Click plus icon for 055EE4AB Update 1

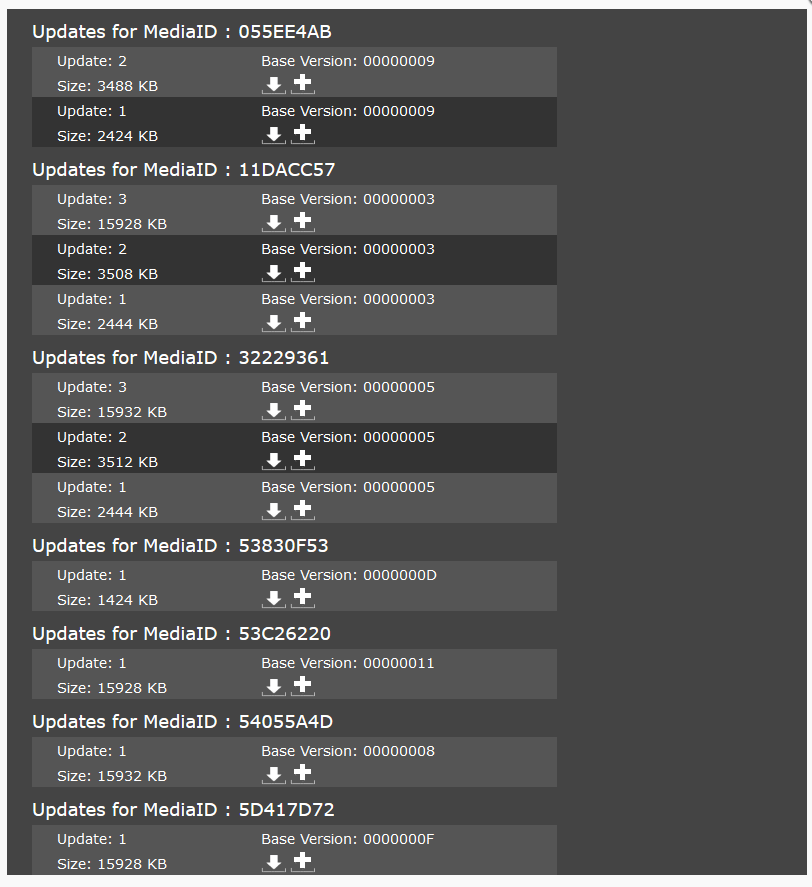303,134
